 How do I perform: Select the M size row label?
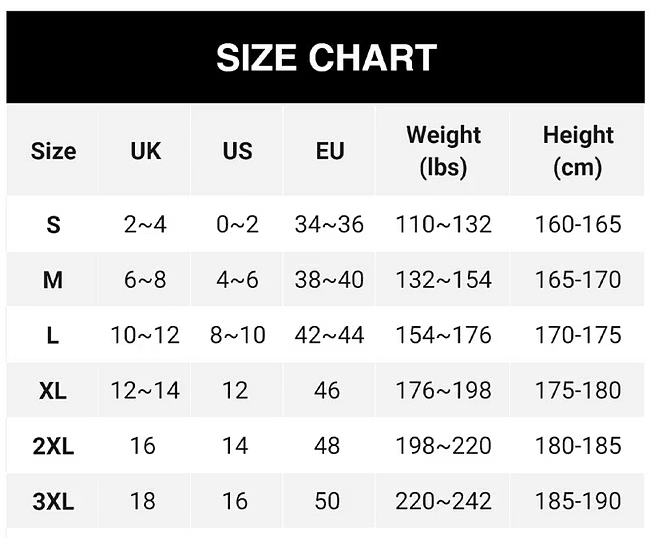point(53,280)
